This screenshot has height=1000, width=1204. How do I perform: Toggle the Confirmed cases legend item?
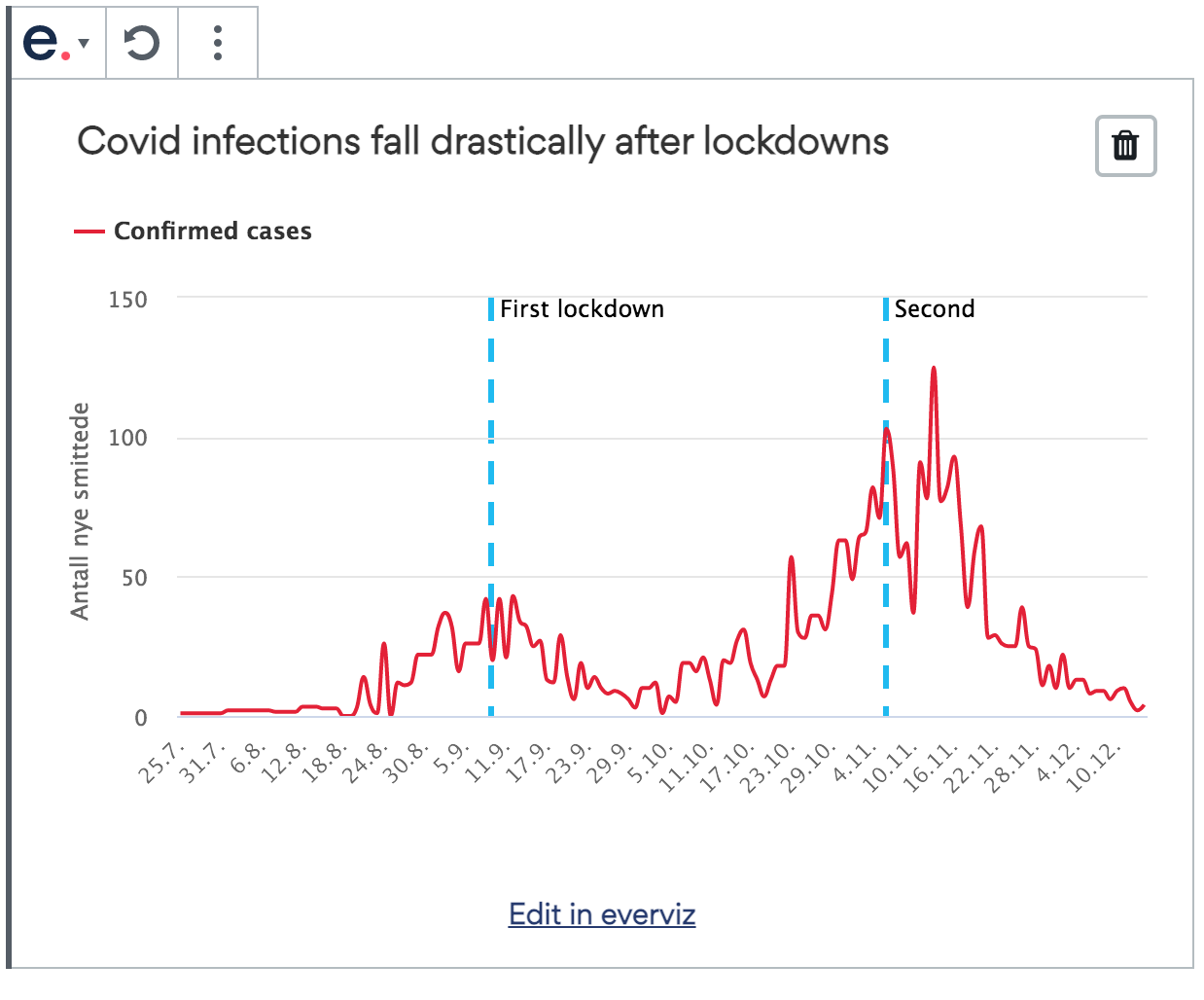tap(194, 231)
